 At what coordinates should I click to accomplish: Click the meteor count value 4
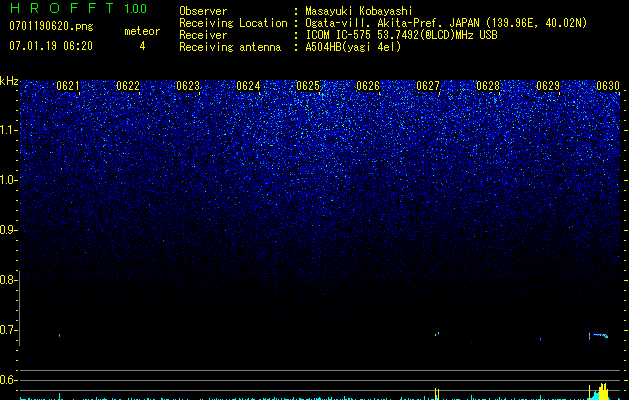(x=142, y=46)
